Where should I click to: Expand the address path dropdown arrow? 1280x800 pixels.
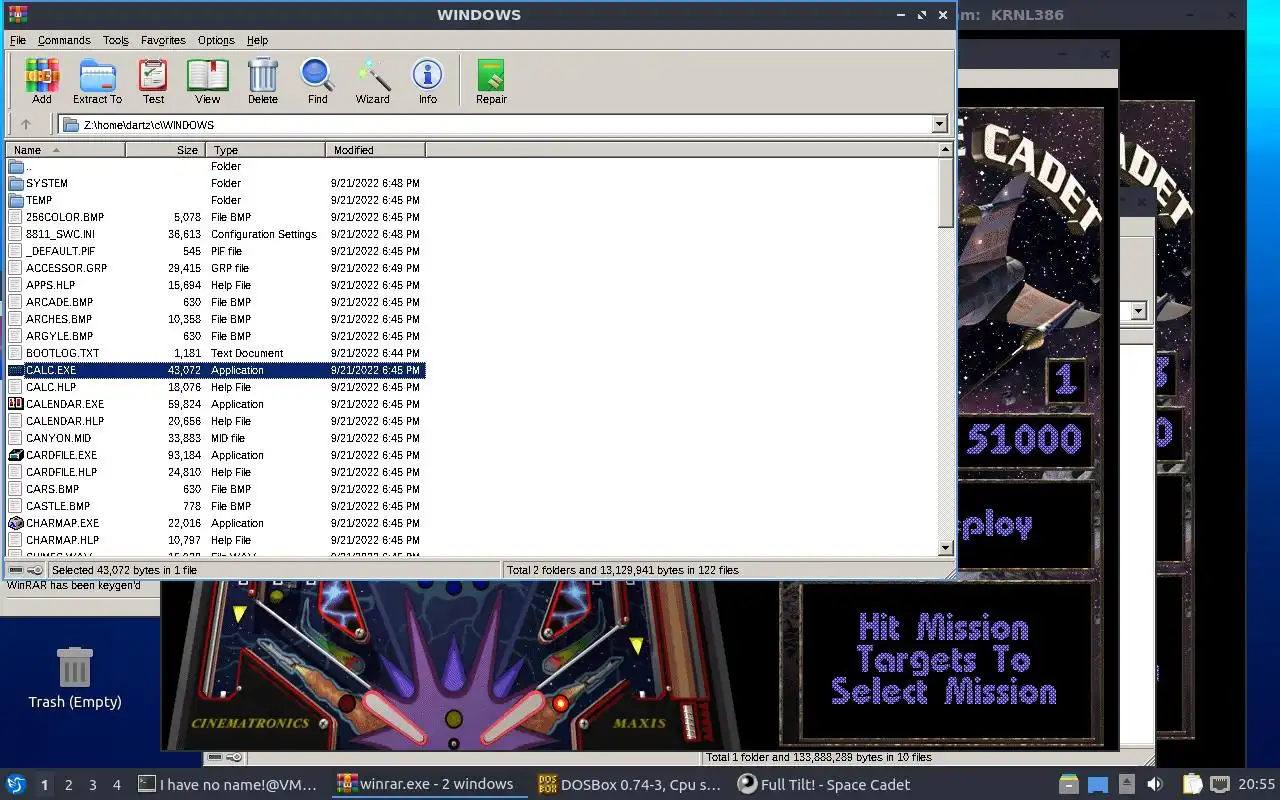click(939, 125)
